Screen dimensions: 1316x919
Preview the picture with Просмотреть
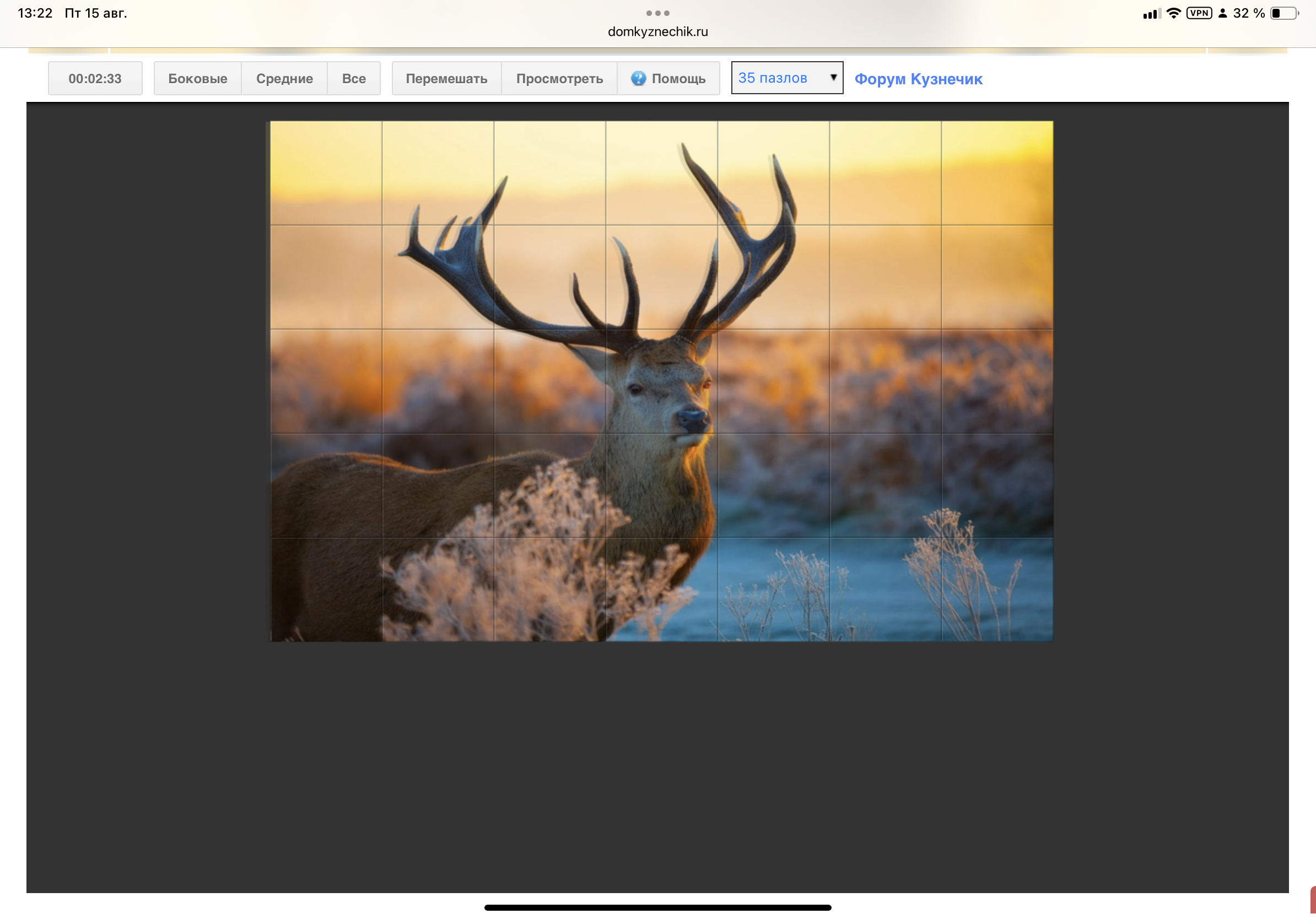pyautogui.click(x=559, y=78)
